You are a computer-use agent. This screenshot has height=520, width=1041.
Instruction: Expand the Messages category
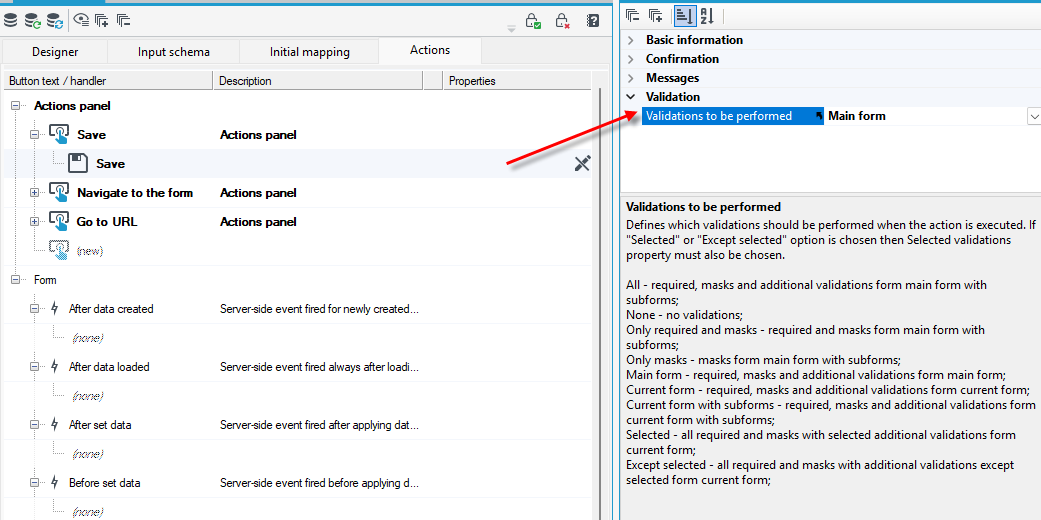pyautogui.click(x=631, y=78)
